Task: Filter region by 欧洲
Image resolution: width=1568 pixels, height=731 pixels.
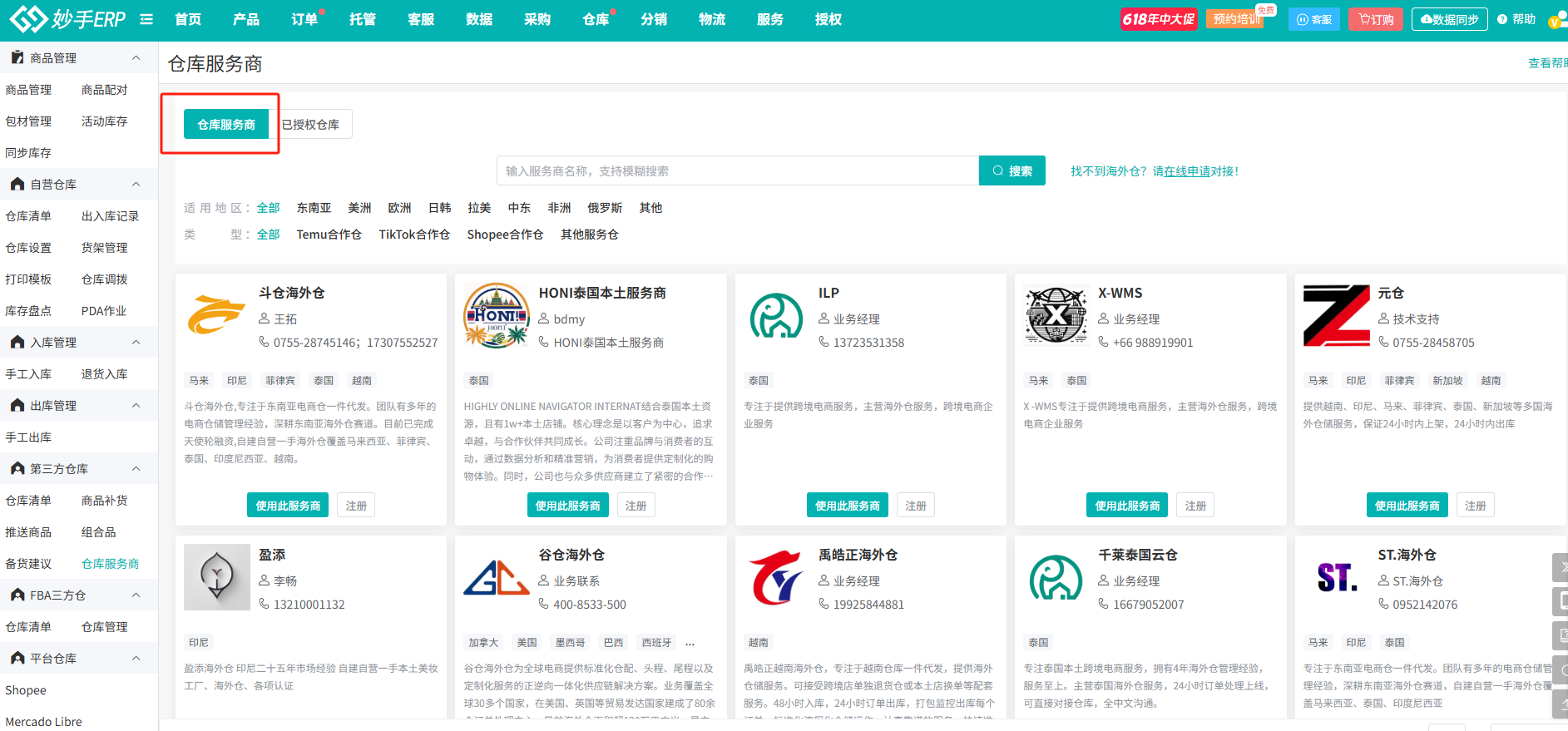Action: 399,207
